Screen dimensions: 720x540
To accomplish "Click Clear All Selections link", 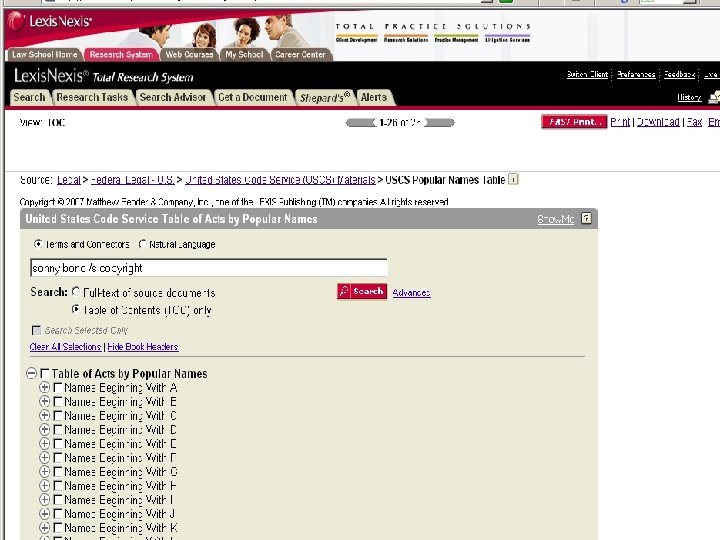I will [x=65, y=347].
